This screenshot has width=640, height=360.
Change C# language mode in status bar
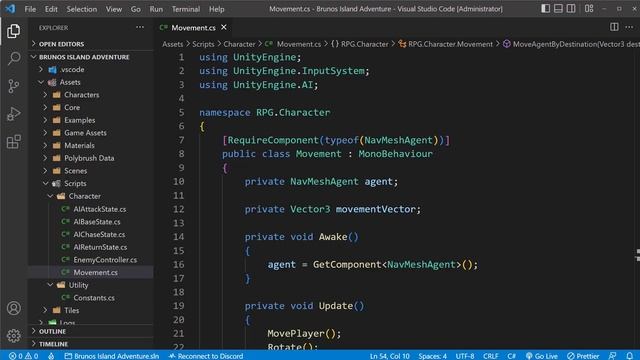click(x=511, y=356)
